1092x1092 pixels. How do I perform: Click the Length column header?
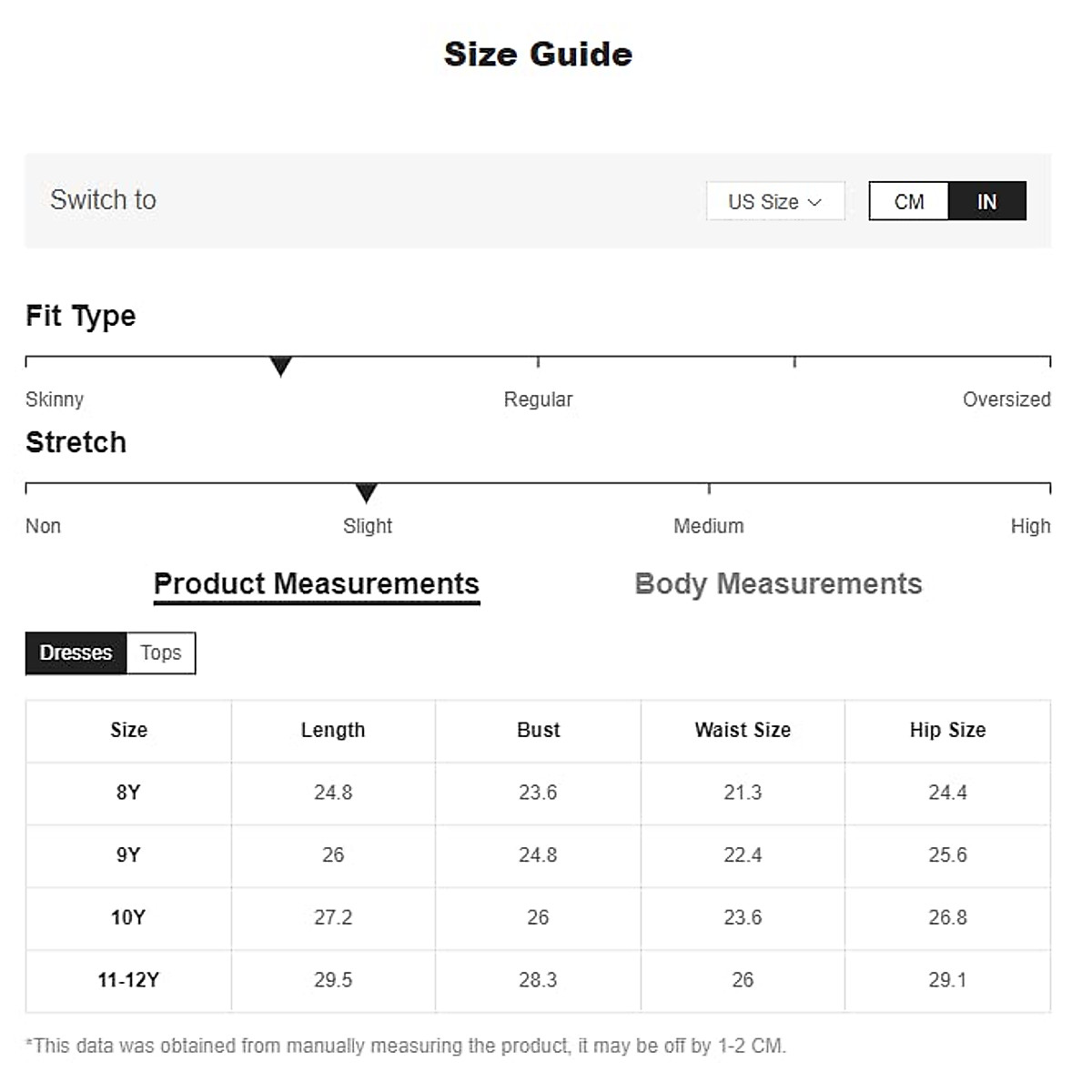tap(333, 730)
